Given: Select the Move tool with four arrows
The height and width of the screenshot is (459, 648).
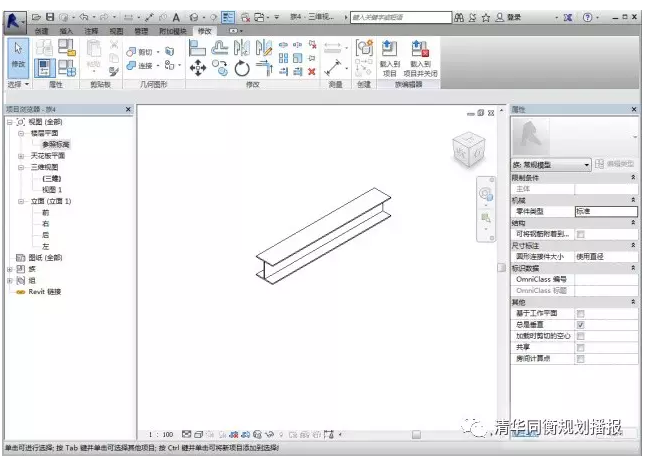Looking at the screenshot, I should (x=198, y=68).
